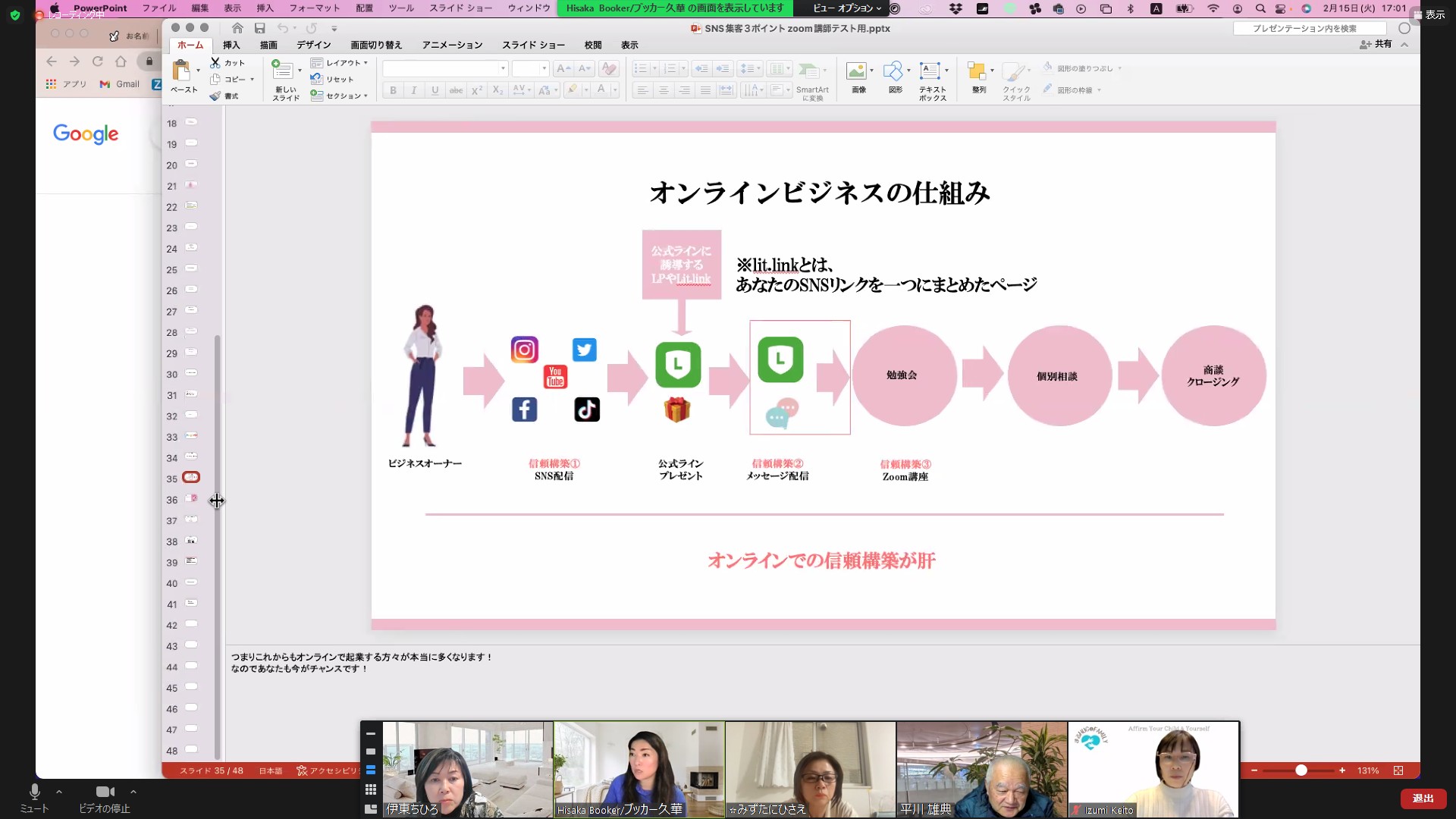The width and height of the screenshot is (1456, 819).
Task: Click the Spotlight search icon in menu bar
Action: (x=1260, y=8)
